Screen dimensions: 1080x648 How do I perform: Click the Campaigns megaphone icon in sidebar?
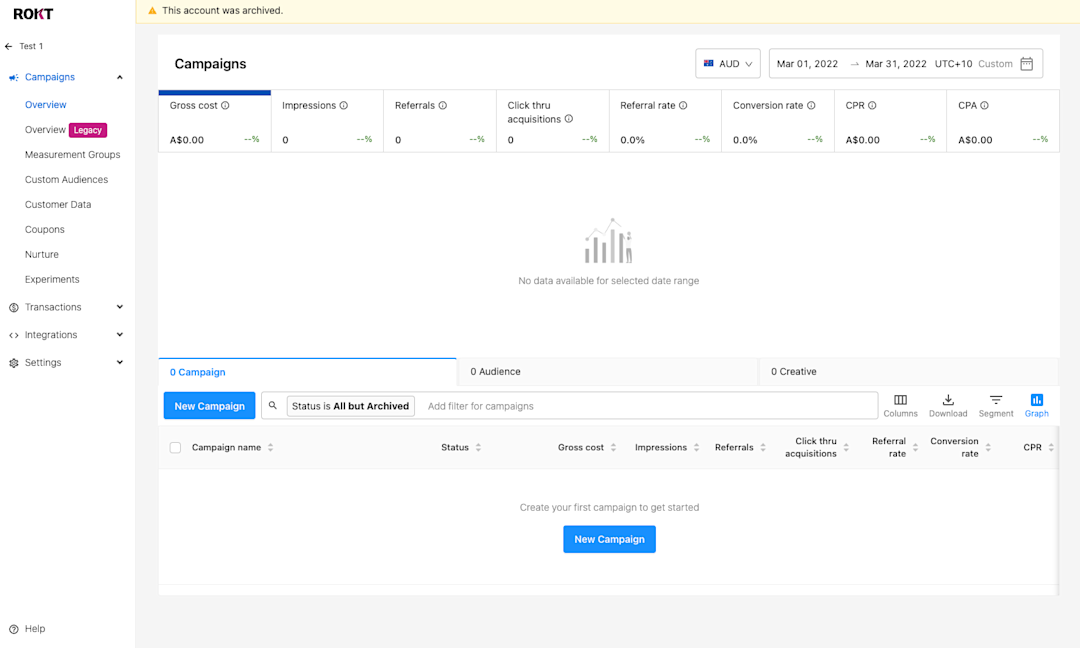[14, 78]
